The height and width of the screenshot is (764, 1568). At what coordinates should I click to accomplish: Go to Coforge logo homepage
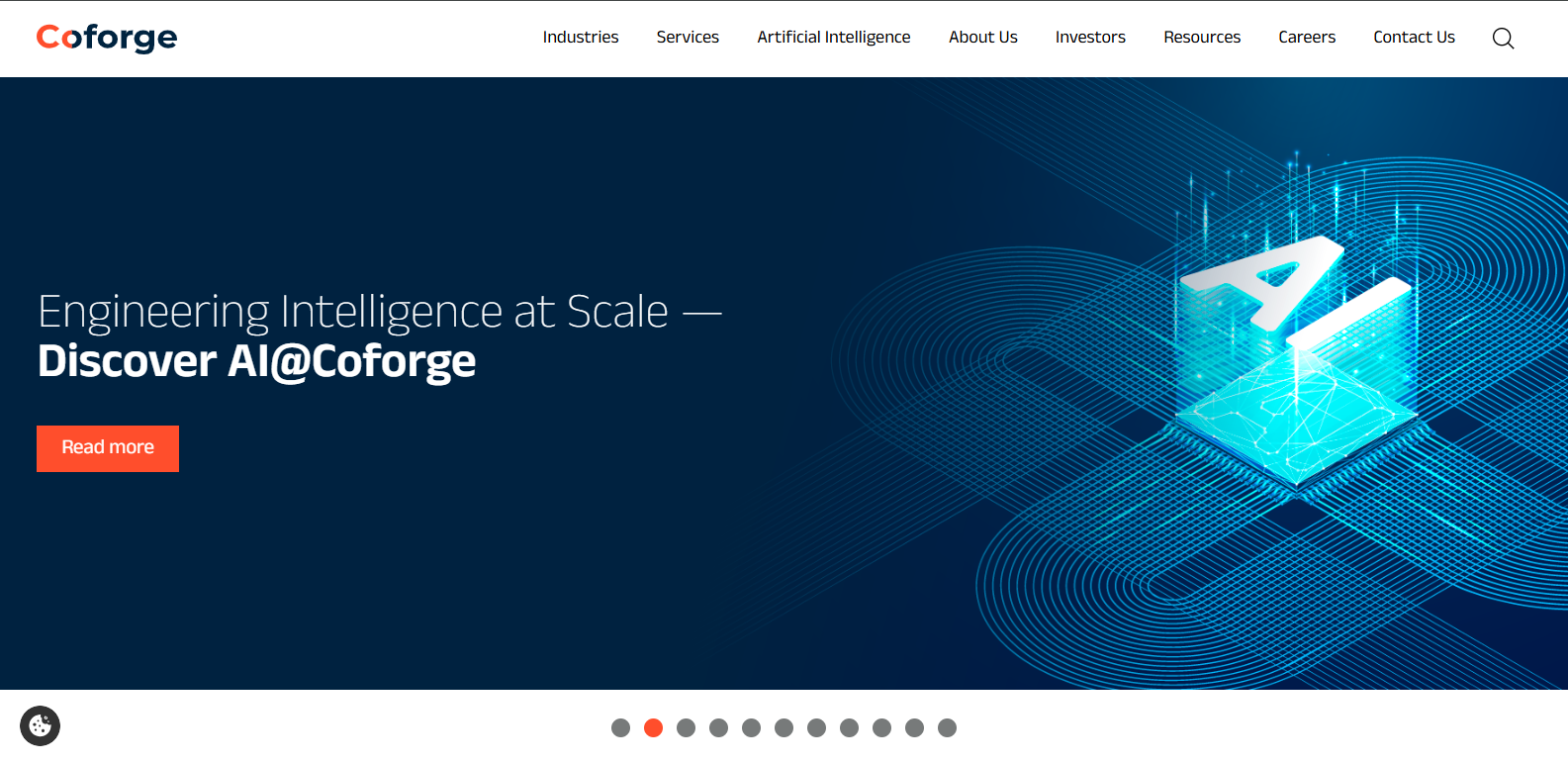tap(107, 38)
